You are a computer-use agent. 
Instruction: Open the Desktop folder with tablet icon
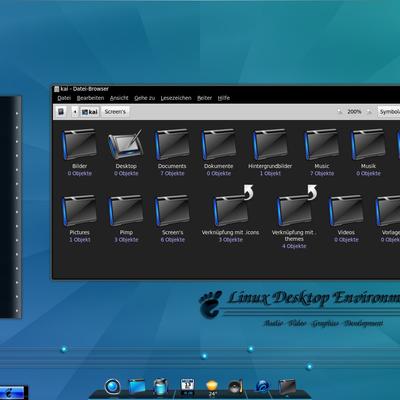coord(126,145)
